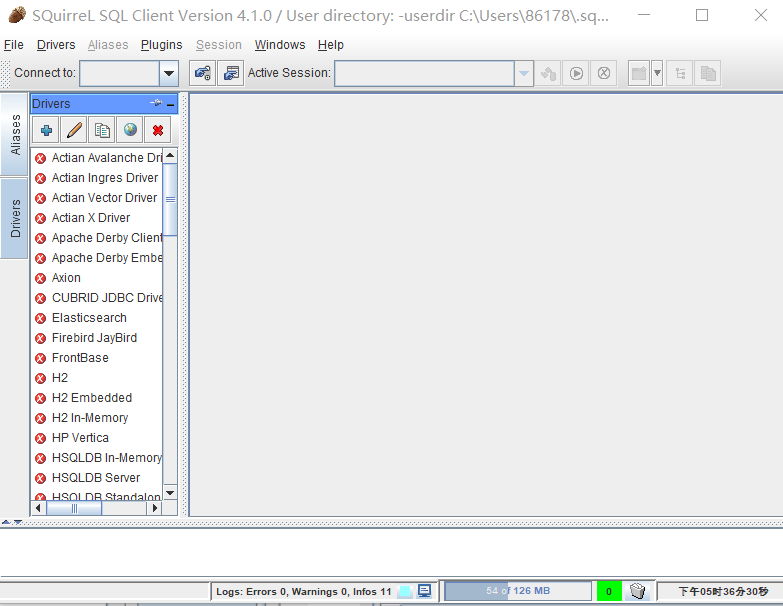
Task: Select the Elasticsearch driver entry
Action: [98, 317]
